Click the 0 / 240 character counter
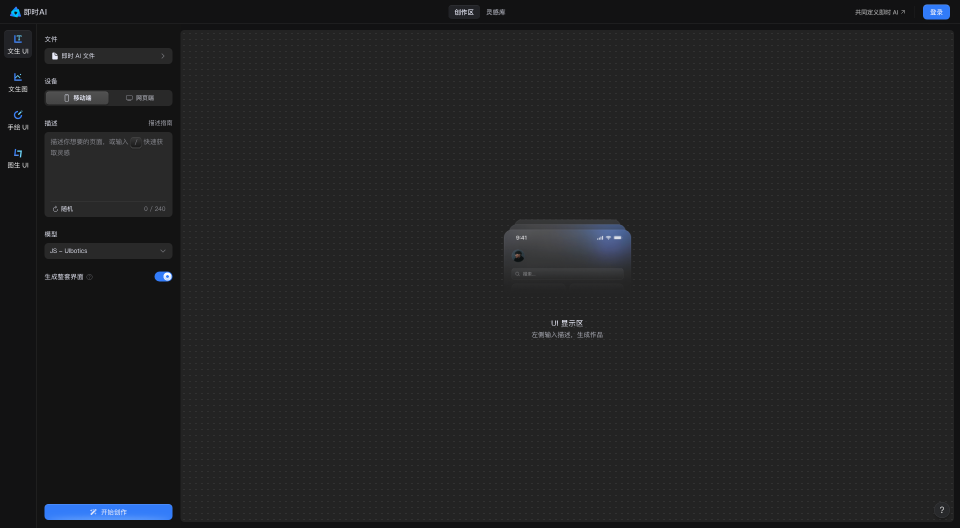The image size is (960, 528). coord(154,209)
